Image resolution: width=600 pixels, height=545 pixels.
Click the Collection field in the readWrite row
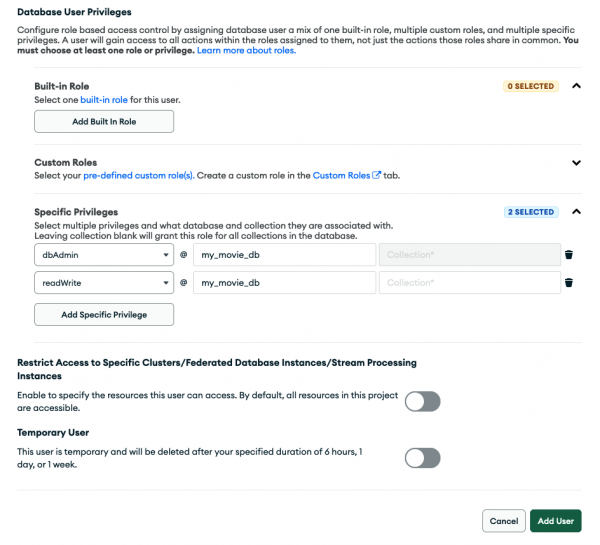tap(469, 283)
